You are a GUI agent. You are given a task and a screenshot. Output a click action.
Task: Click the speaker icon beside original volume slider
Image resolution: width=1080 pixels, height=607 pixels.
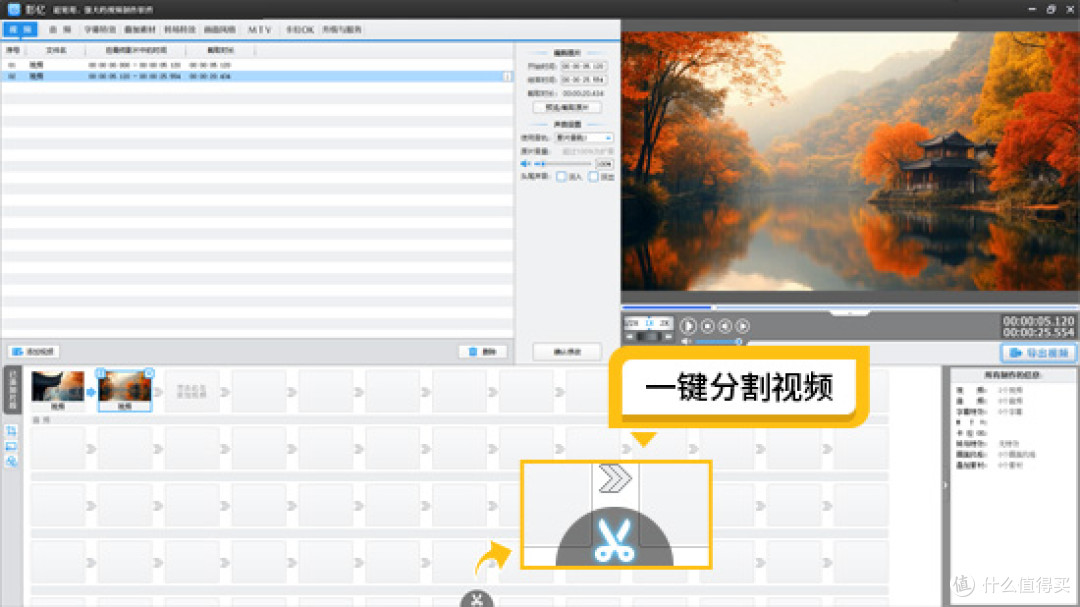pos(526,164)
